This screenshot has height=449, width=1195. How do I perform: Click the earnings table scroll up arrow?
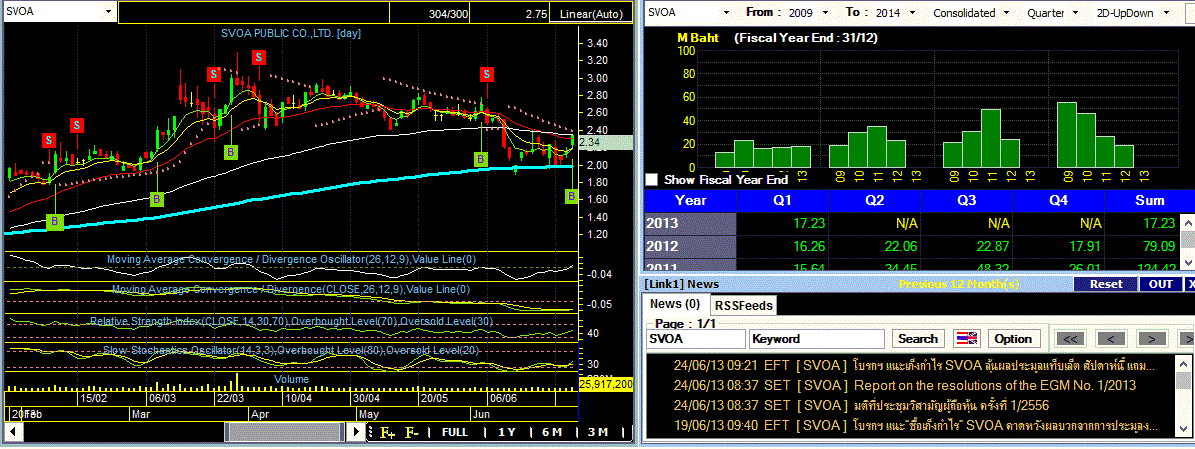pos(1187,223)
